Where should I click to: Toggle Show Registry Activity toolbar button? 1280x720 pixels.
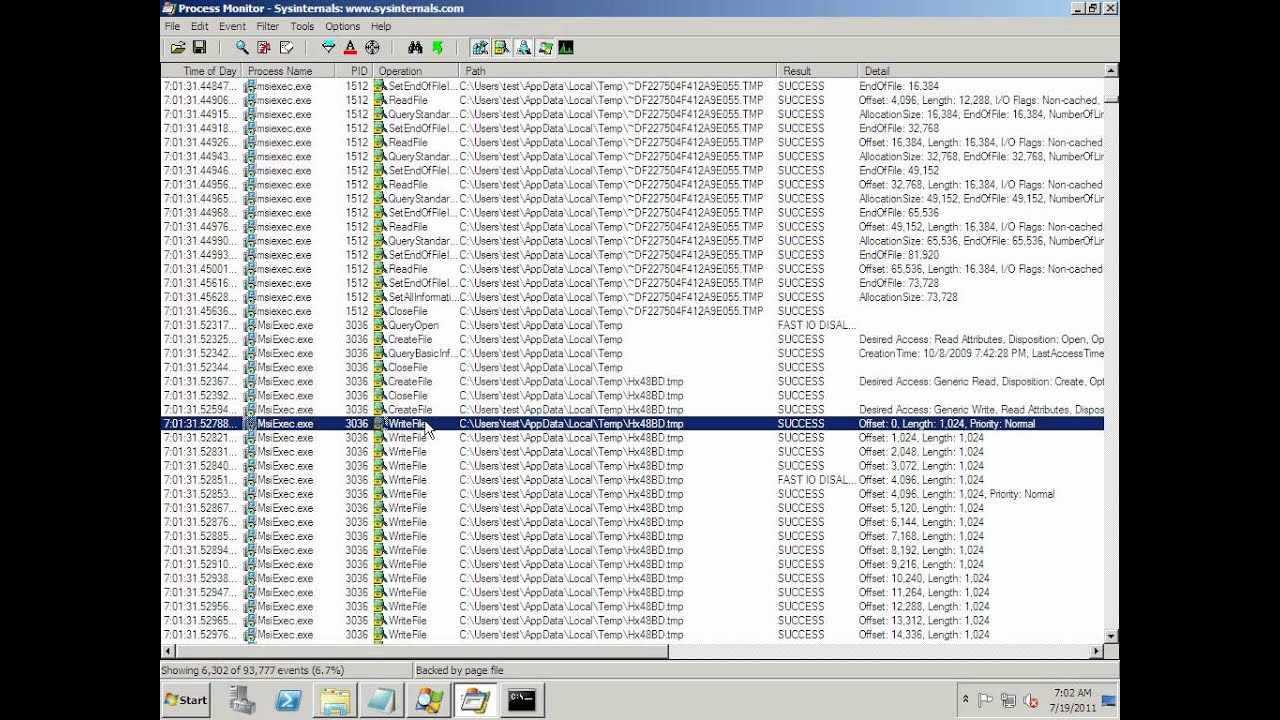480,47
